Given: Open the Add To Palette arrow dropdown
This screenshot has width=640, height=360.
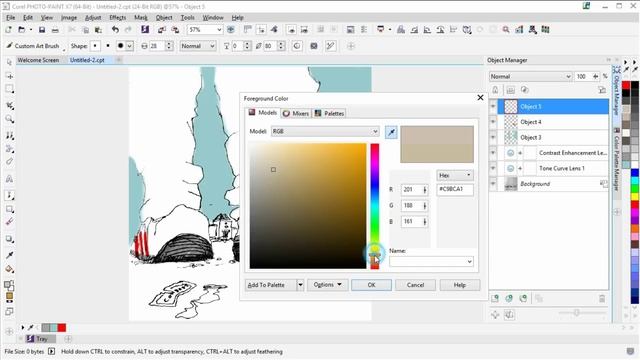Looking at the screenshot, I should click(300, 285).
